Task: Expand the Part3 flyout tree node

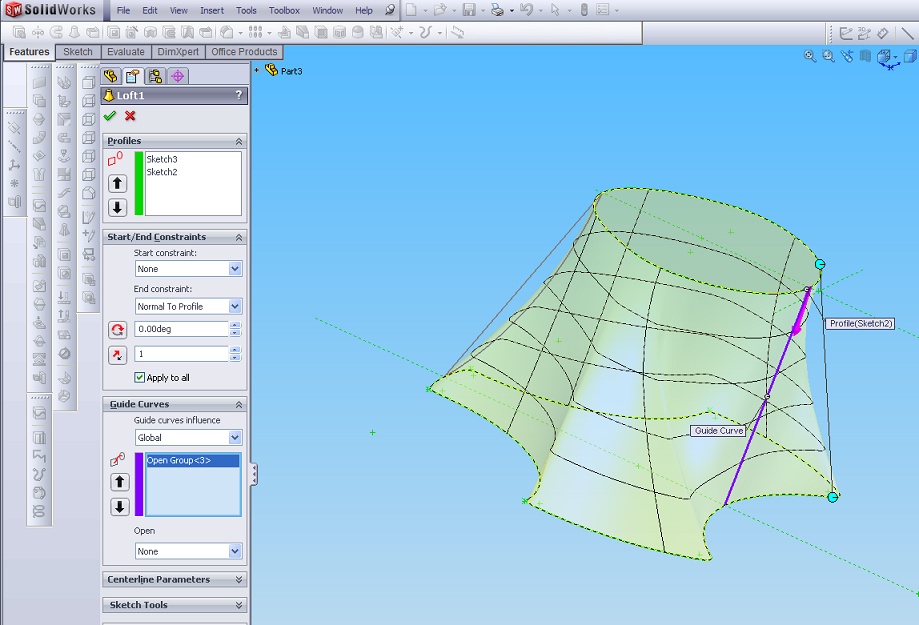Action: pos(256,70)
